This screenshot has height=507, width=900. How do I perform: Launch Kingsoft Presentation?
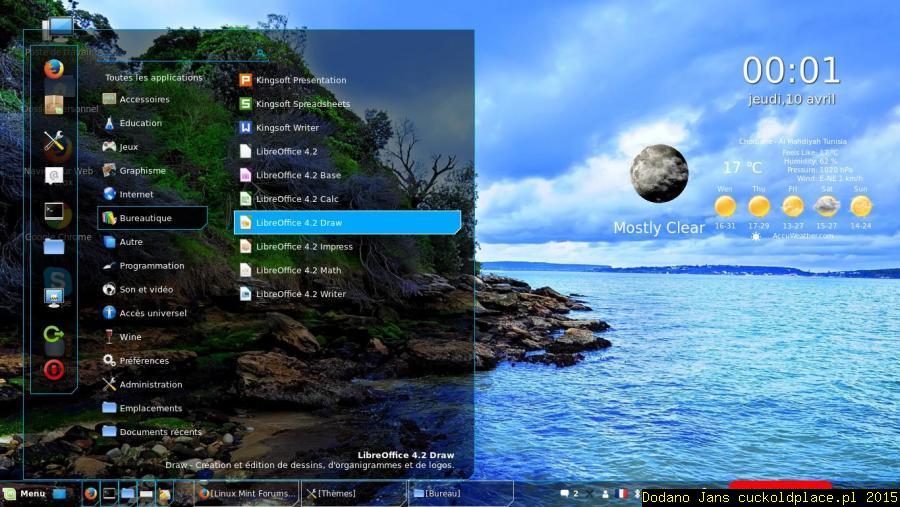(300, 80)
